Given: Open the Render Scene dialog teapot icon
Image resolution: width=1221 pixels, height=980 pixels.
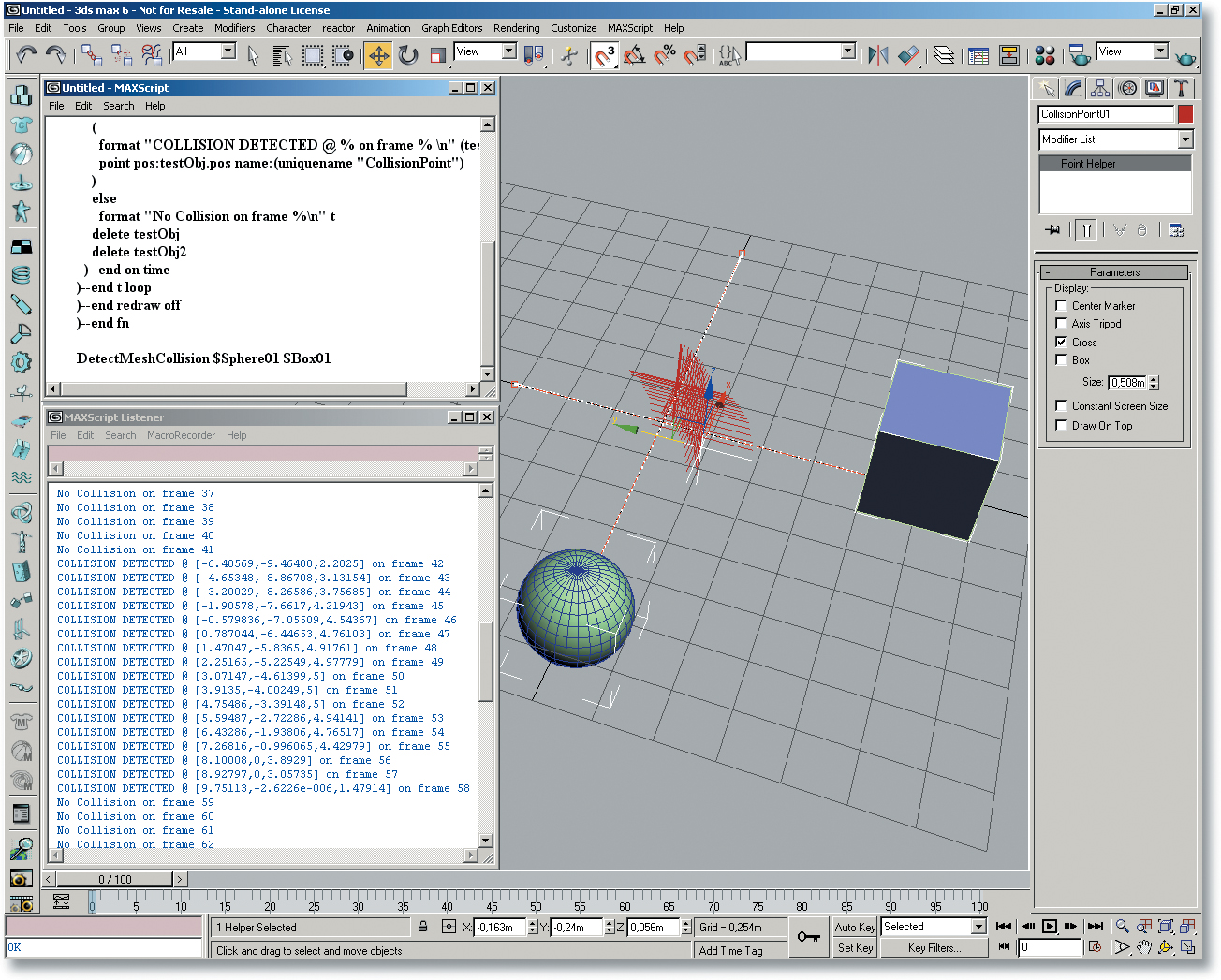Looking at the screenshot, I should click(x=1080, y=55).
